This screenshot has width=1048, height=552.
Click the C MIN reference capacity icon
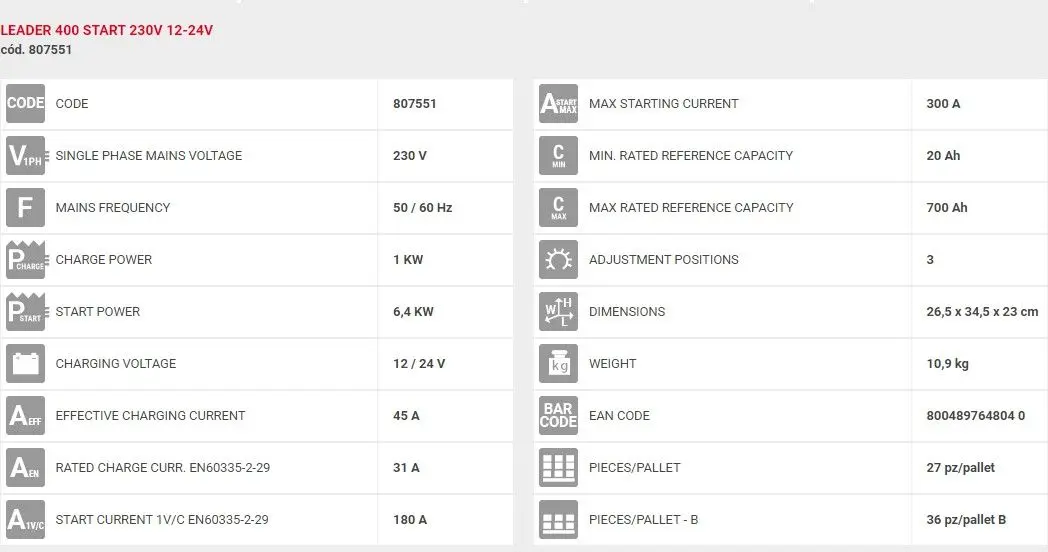559,156
